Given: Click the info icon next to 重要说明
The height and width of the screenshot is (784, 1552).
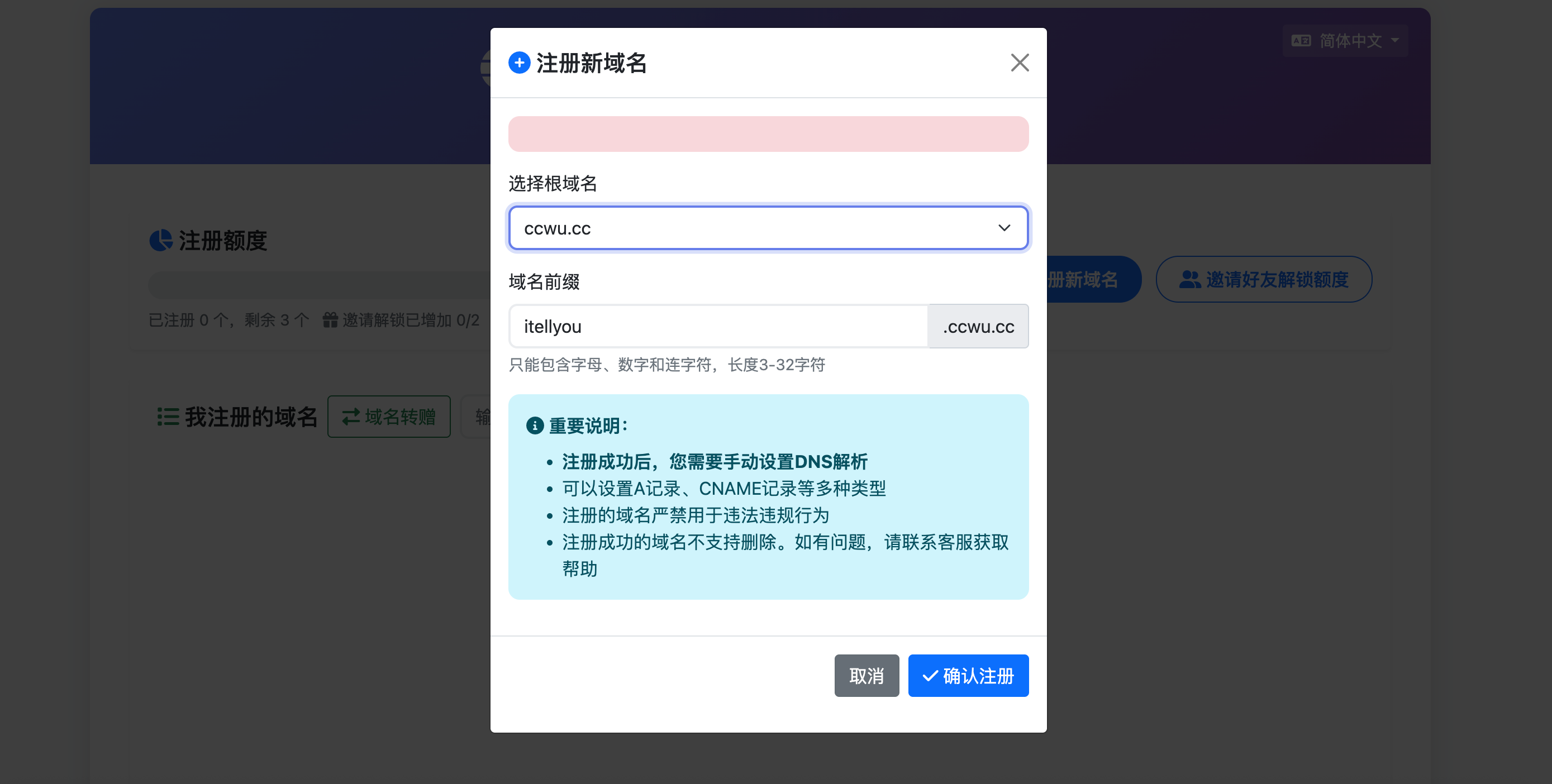Looking at the screenshot, I should (535, 426).
